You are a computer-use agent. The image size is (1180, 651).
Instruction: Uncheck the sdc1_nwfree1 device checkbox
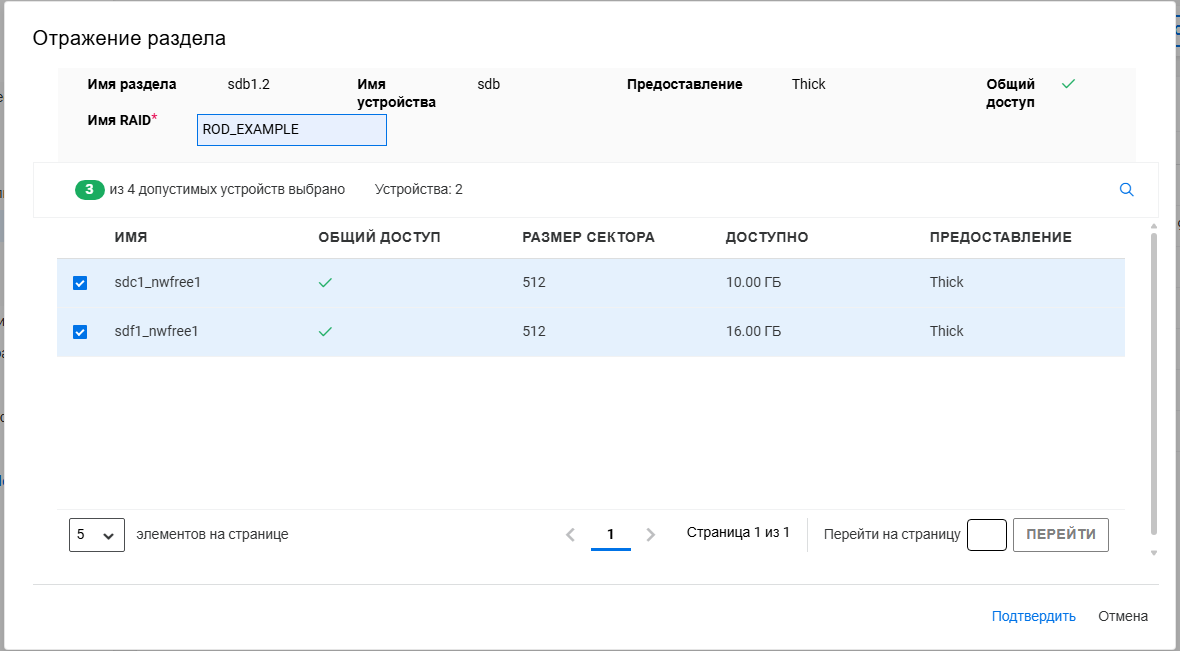(x=80, y=283)
